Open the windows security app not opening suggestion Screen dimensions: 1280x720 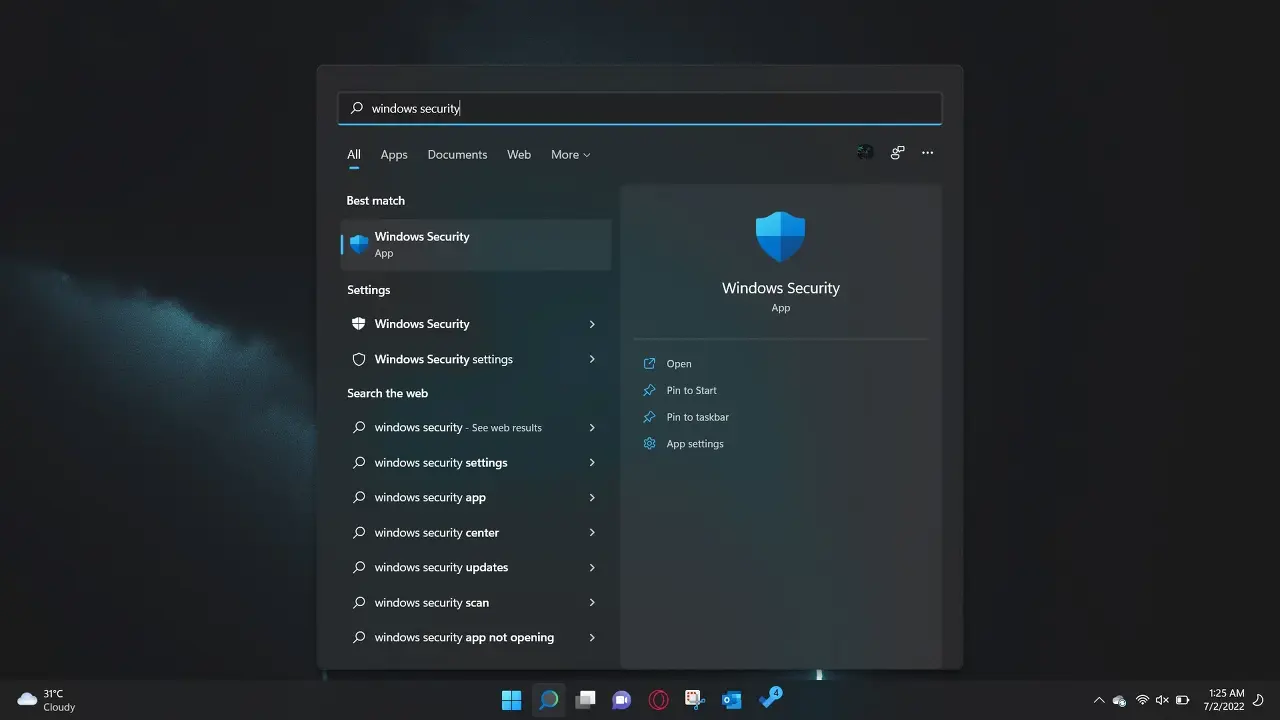(476, 638)
